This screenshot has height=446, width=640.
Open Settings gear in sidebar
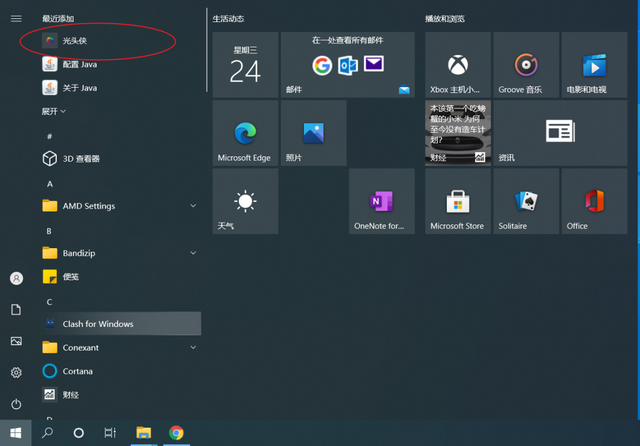coord(16,373)
